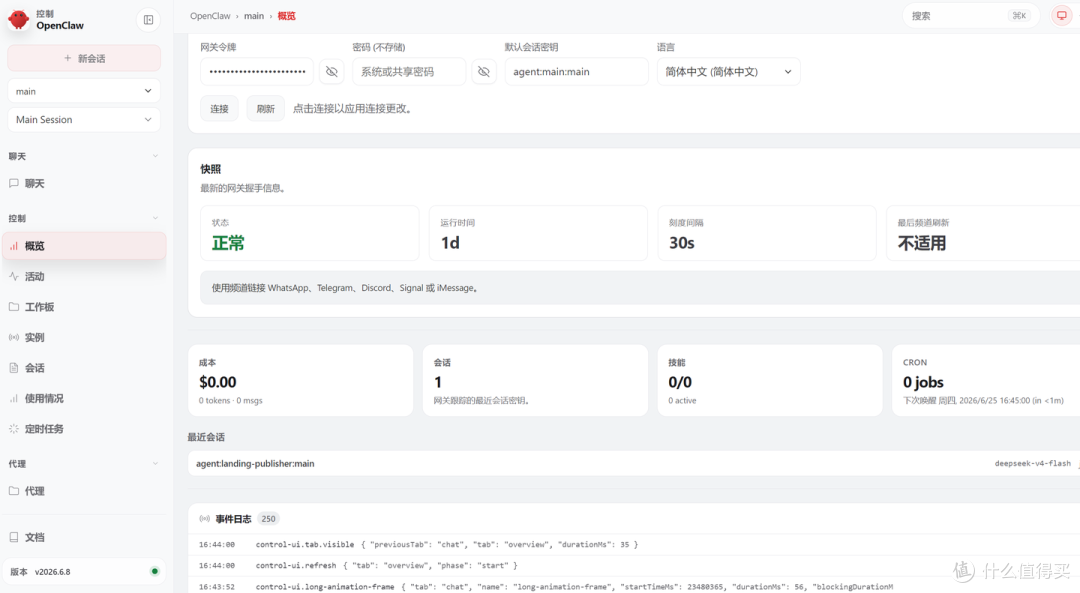Click the chat bubble icon beside 聊天
1080x593 pixels.
14,184
